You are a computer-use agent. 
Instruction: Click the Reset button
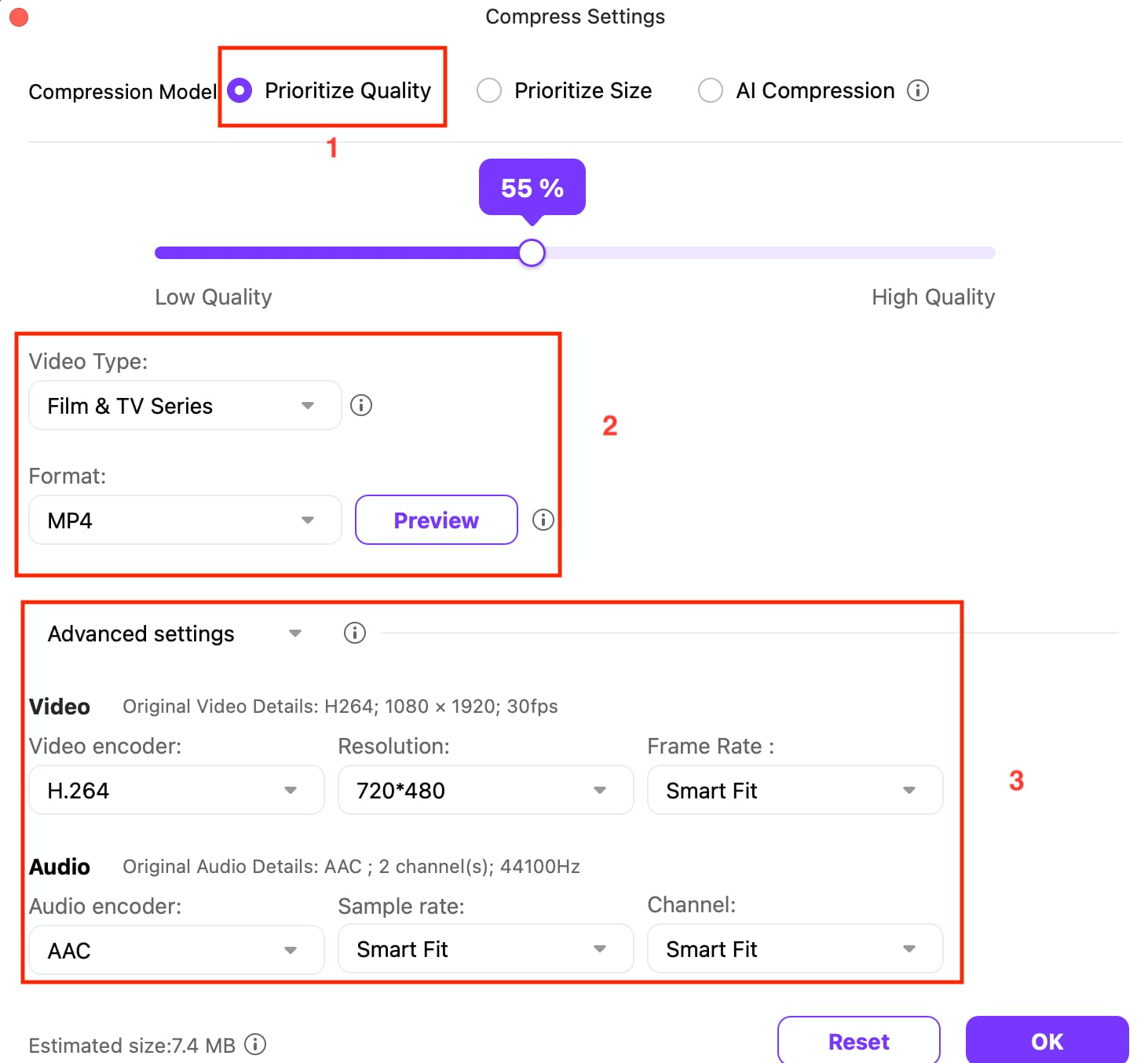858,1041
